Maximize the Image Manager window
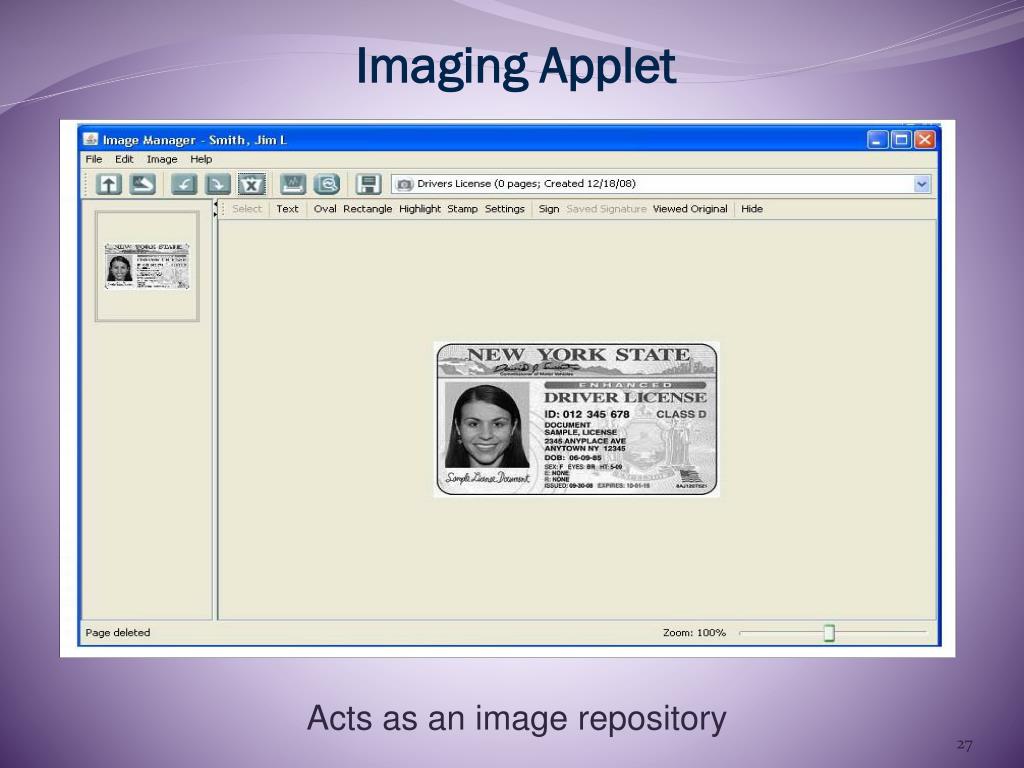1024x768 pixels. point(901,140)
